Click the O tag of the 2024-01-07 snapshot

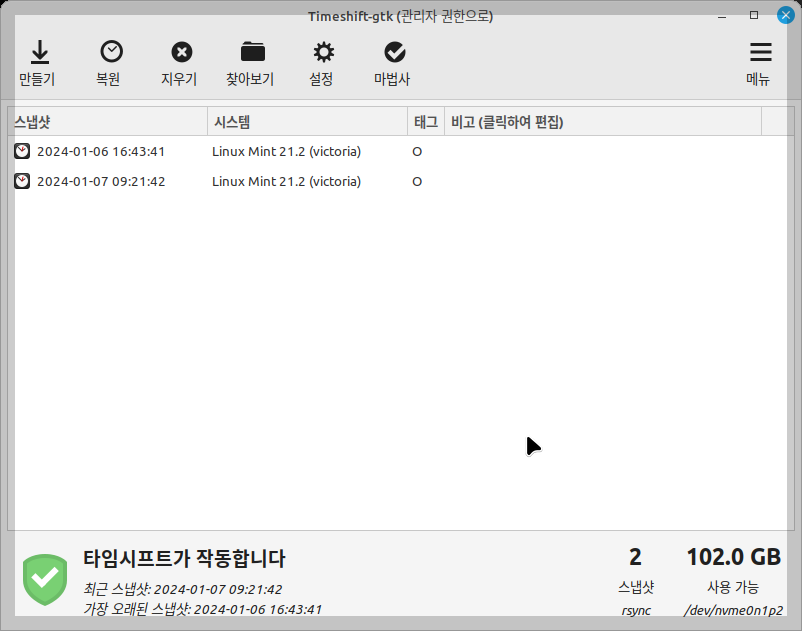[x=417, y=182]
